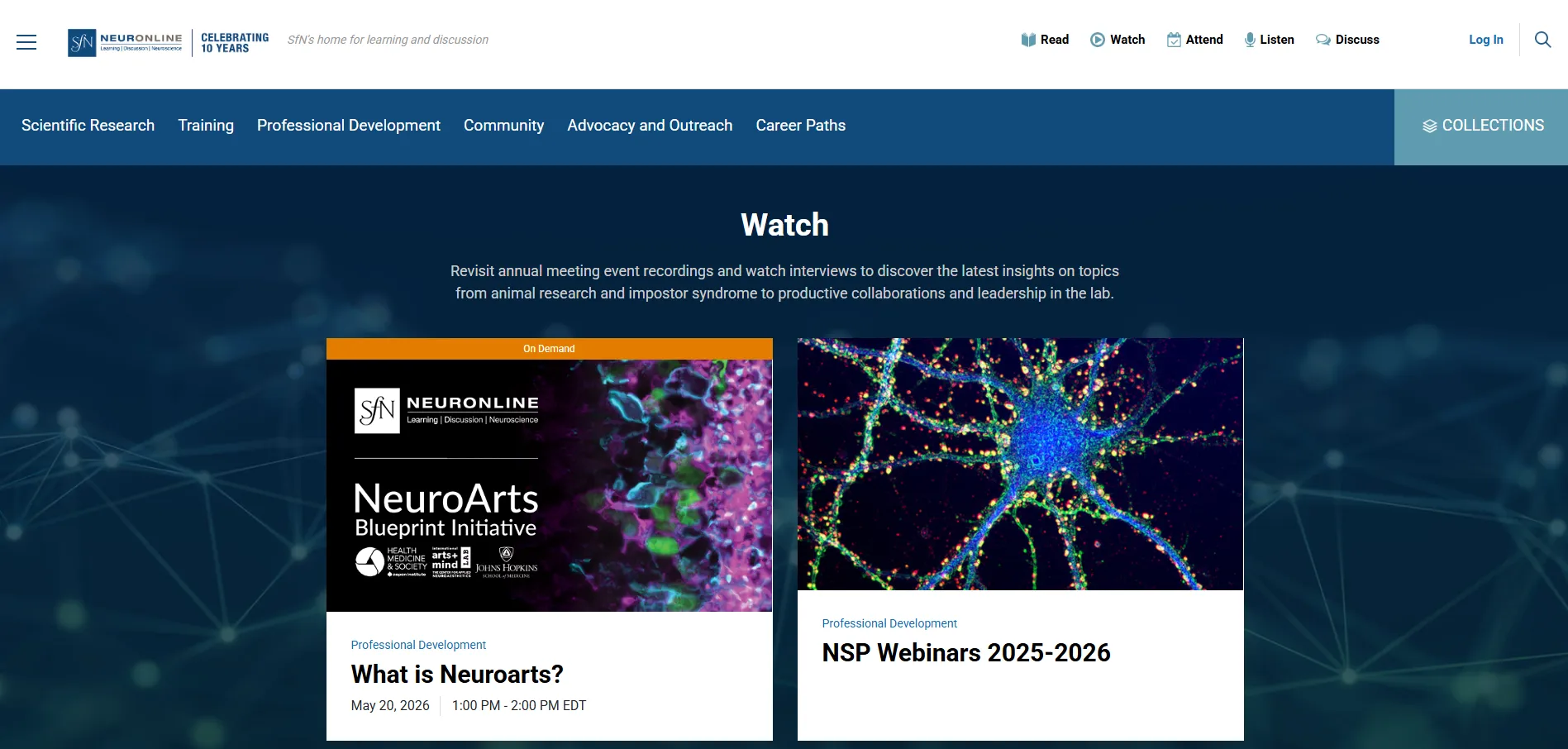Open Professional Development navigation item
Screen dimensions: 1568x749
click(x=349, y=126)
